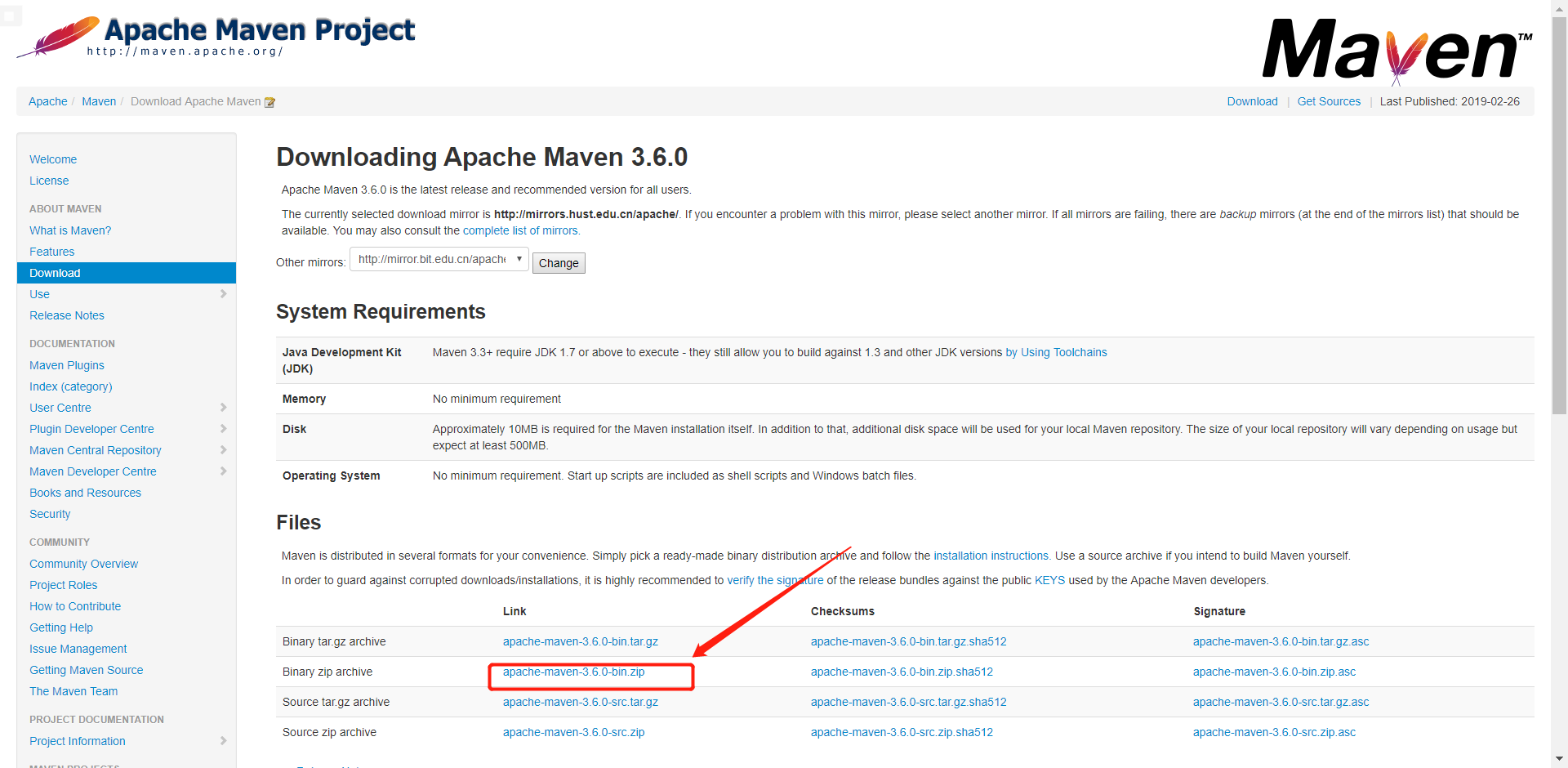Click the scrollbar up arrow
The width and height of the screenshot is (1568, 768).
[1560, 7]
